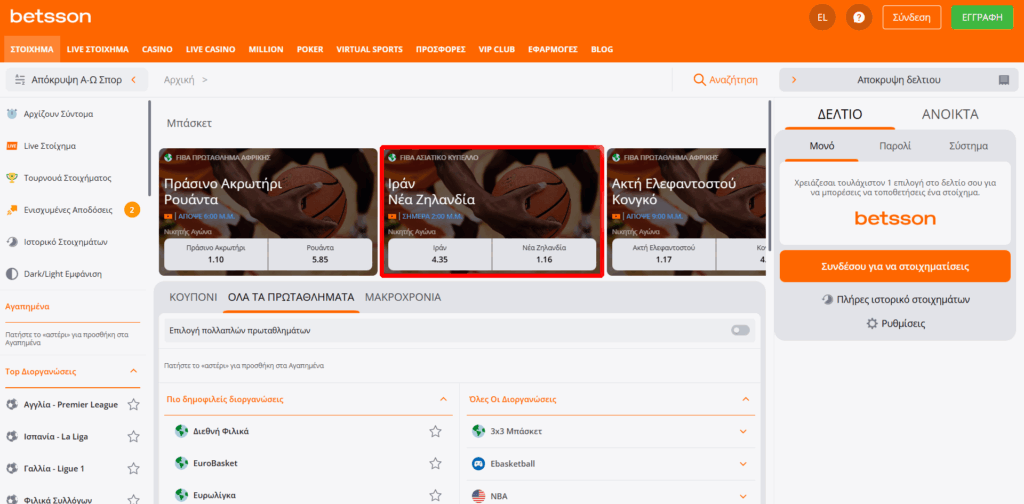This screenshot has width=1024, height=504.
Task: Open Ενισχυμένες Αποδόσεις icon
Action: (x=12, y=210)
